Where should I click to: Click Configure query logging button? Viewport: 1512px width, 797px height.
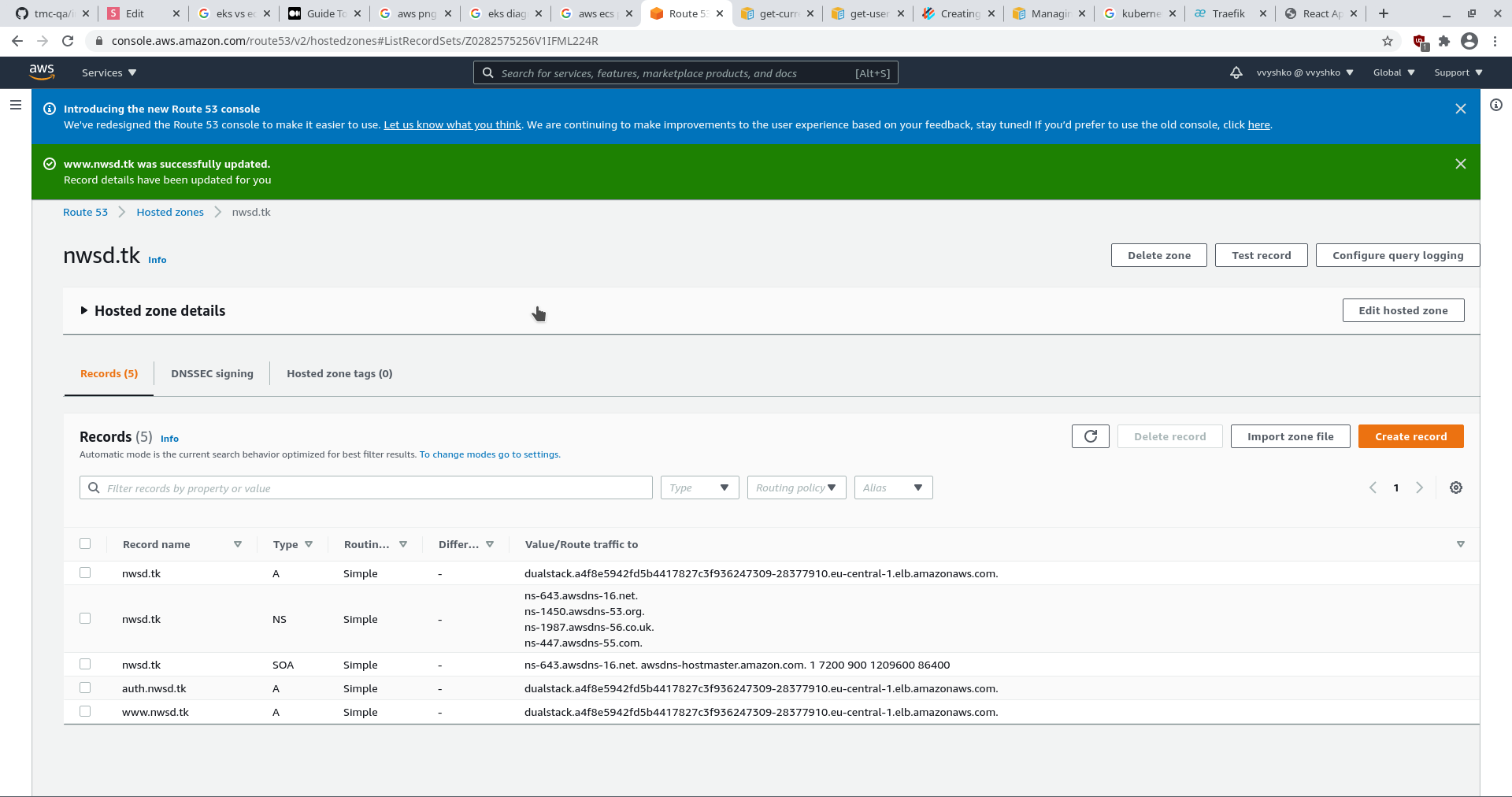point(1398,255)
